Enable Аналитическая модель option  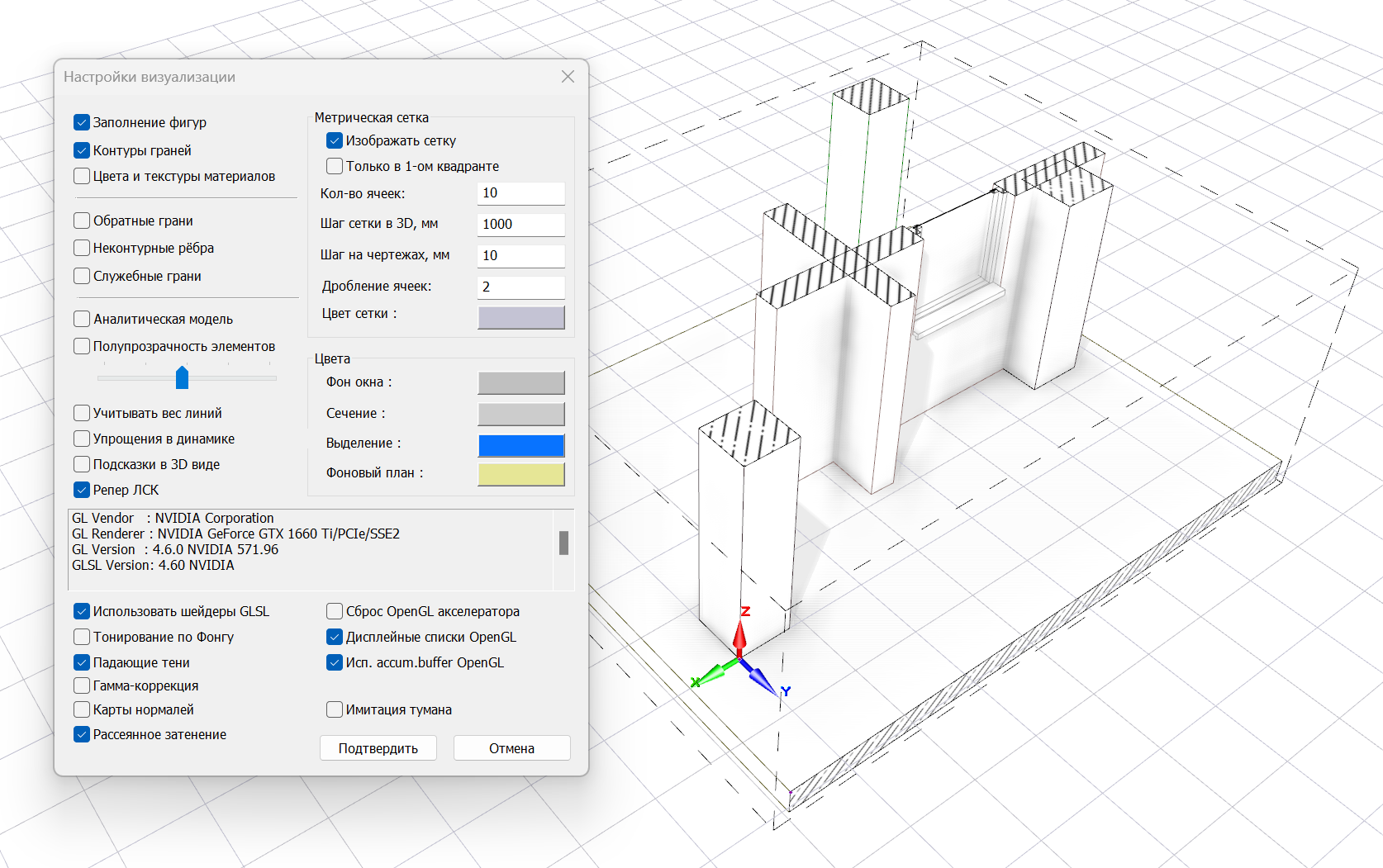coord(82,319)
